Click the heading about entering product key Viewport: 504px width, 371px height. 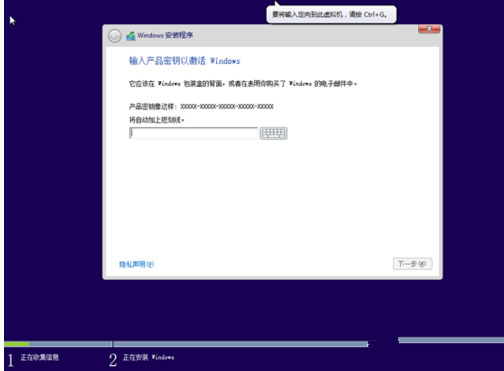[185, 61]
